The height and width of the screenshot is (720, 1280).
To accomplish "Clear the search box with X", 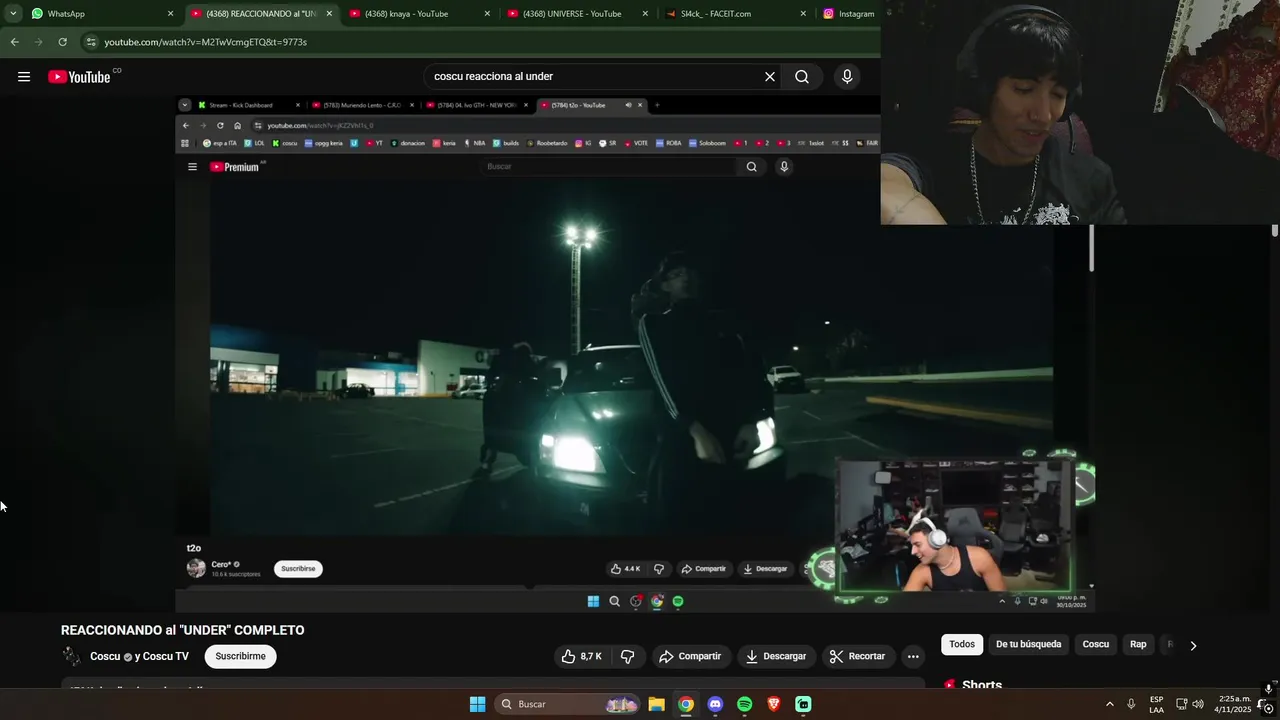I will coord(770,77).
